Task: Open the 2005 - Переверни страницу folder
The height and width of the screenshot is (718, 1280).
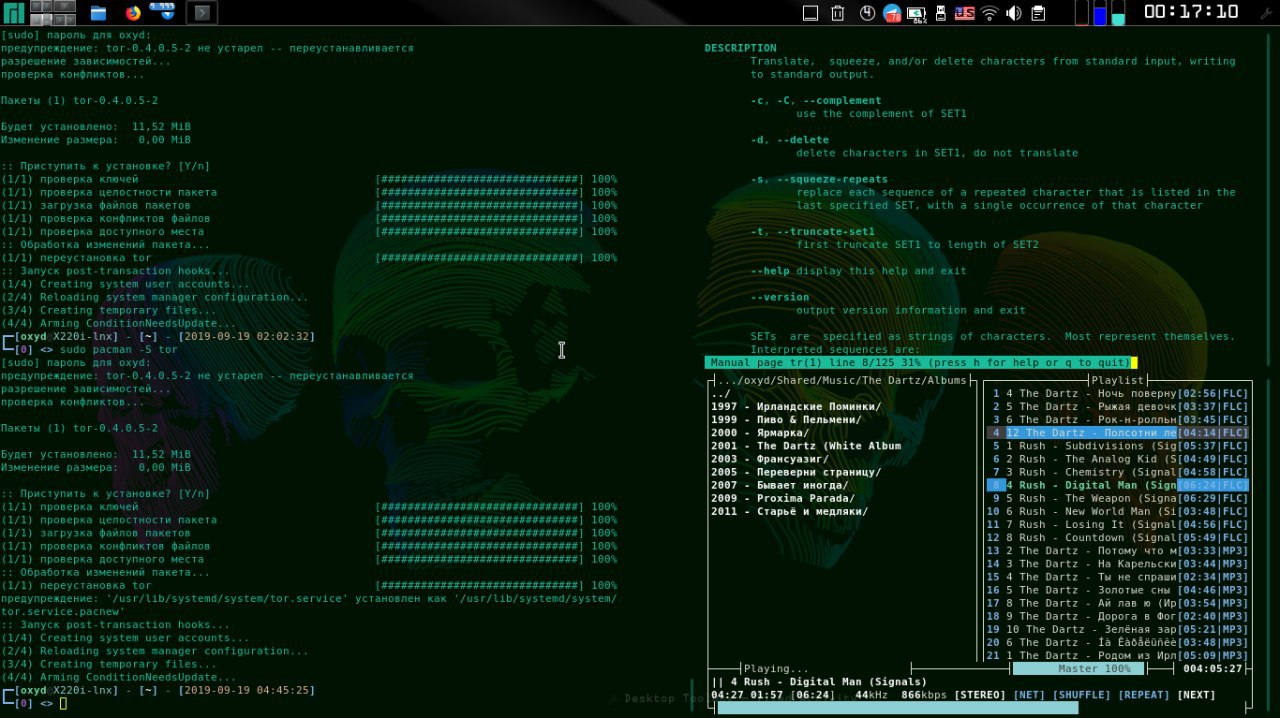Action: tap(796, 472)
